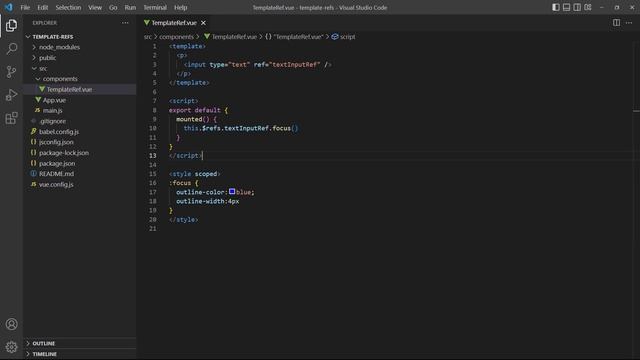Click line number 13 in gutter
This screenshot has height=360, width=640.
[153, 156]
